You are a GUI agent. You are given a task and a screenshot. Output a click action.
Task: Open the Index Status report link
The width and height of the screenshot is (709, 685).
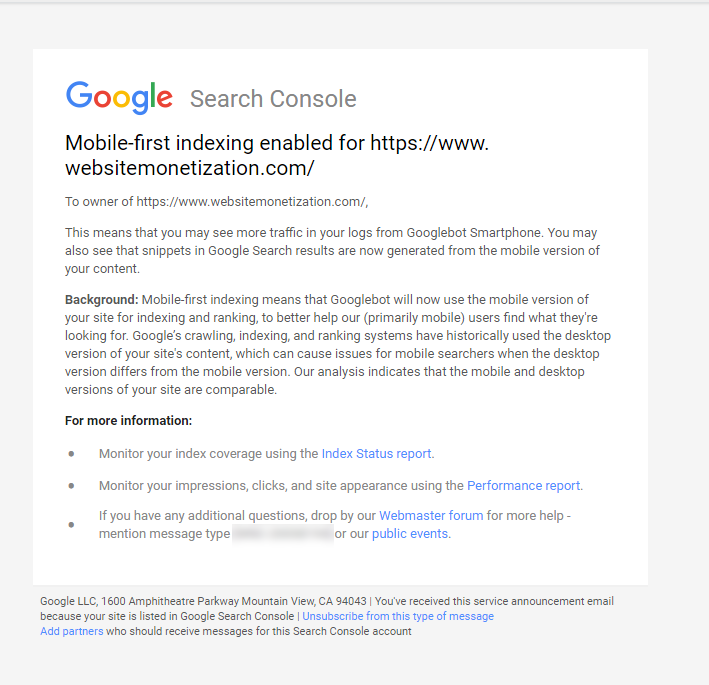[x=376, y=454]
